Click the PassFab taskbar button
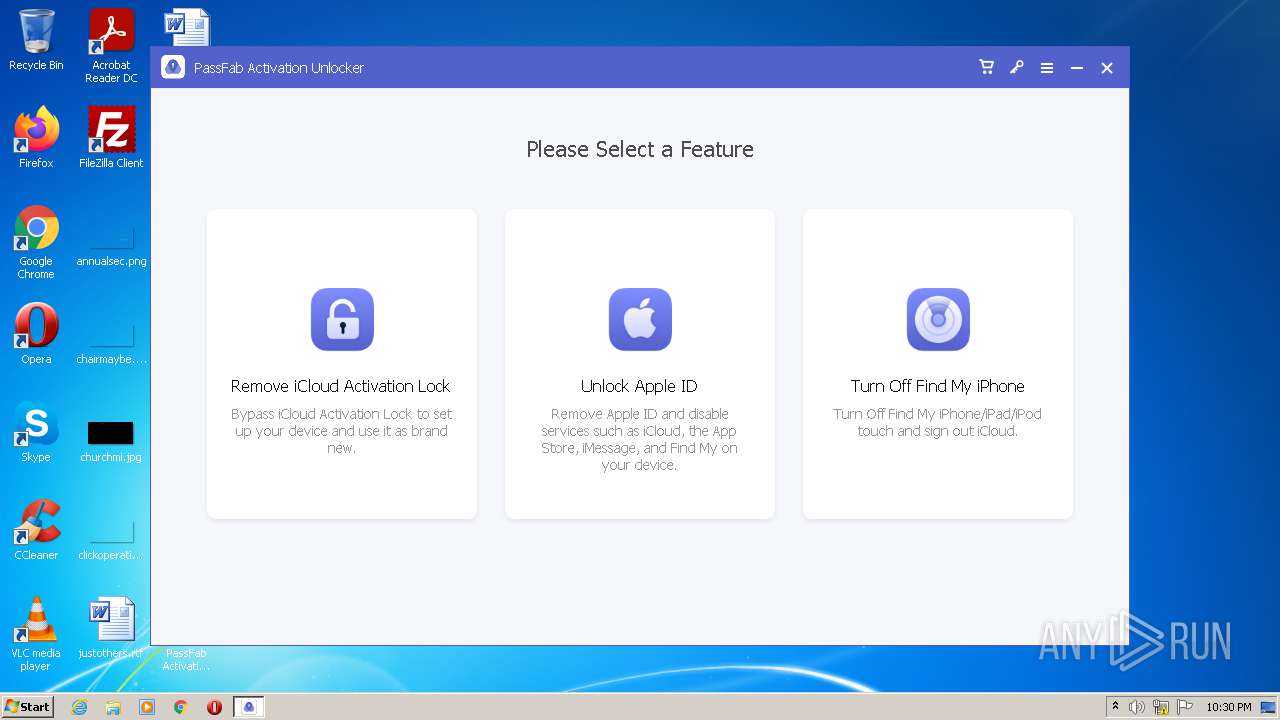1280x720 pixels. [249, 707]
